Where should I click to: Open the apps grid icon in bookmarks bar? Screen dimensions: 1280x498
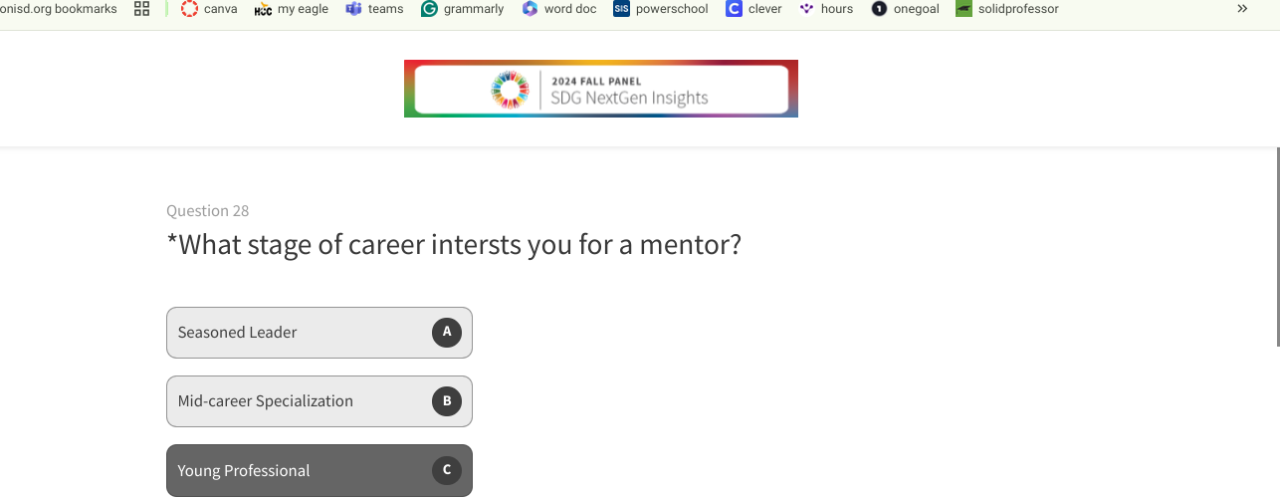[x=142, y=9]
